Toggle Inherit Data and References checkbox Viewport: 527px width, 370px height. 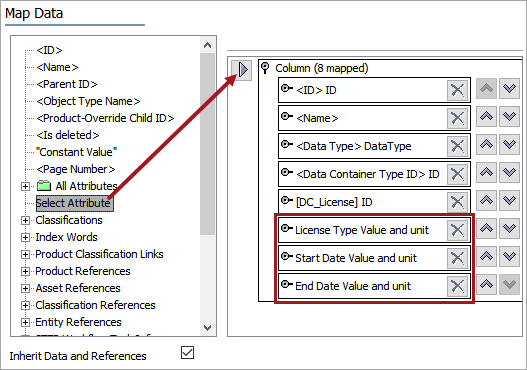click(187, 353)
